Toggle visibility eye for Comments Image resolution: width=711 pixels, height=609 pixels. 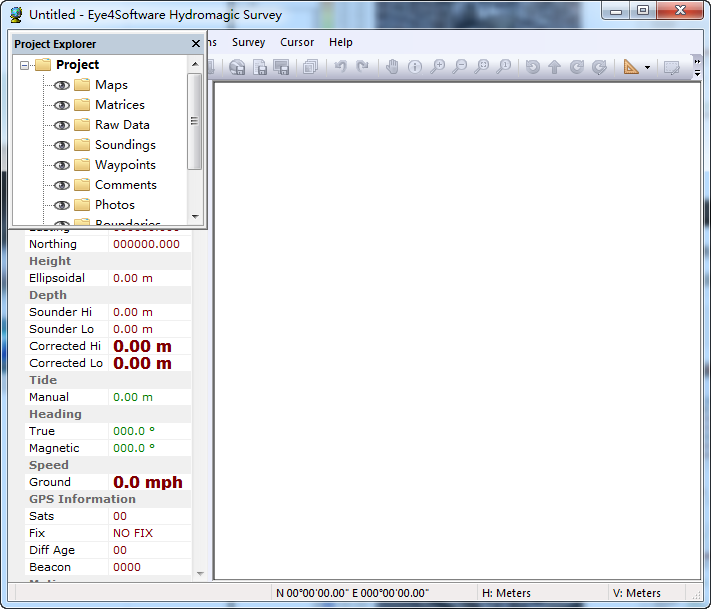[x=62, y=185]
